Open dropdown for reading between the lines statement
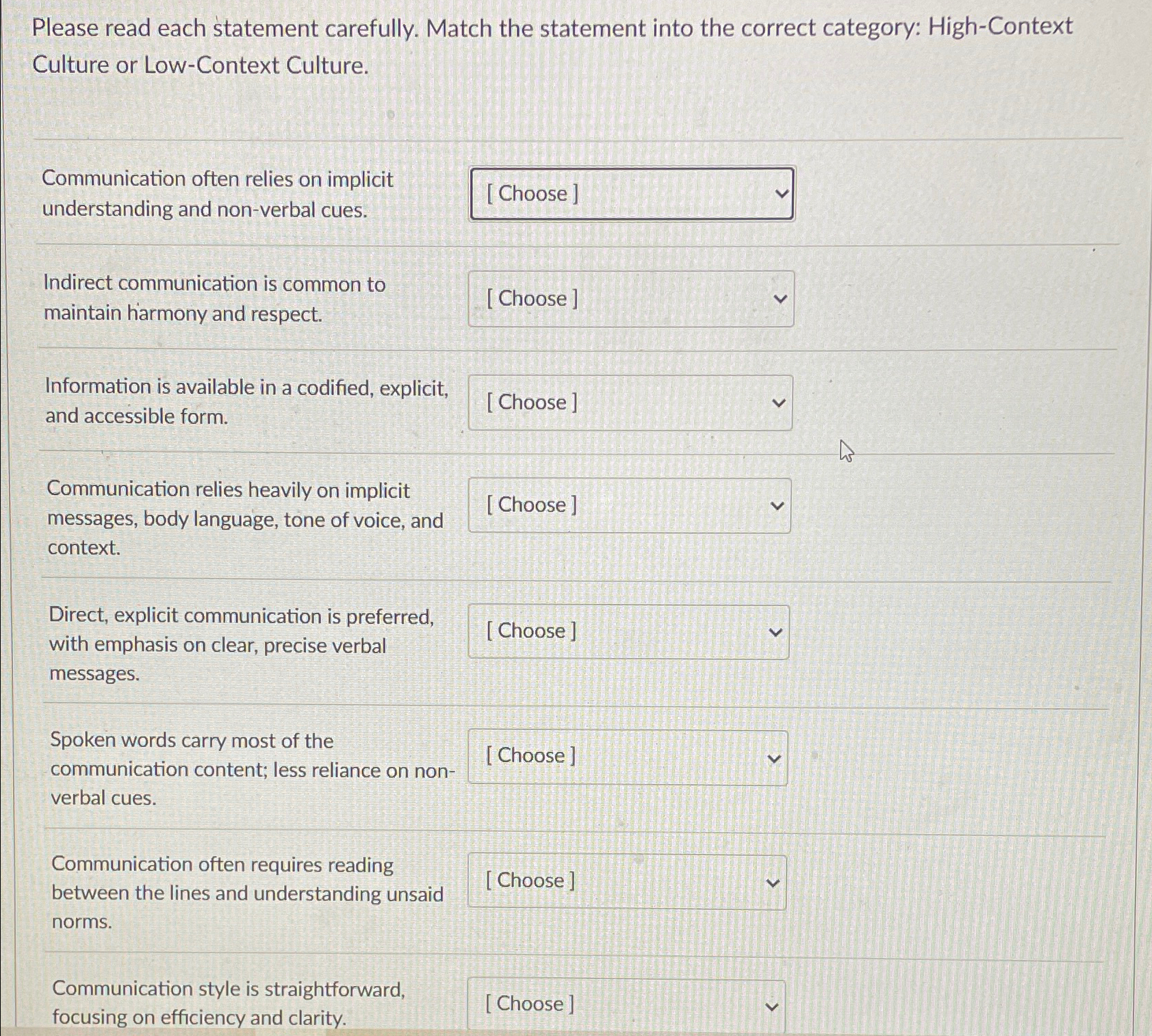 click(x=626, y=881)
